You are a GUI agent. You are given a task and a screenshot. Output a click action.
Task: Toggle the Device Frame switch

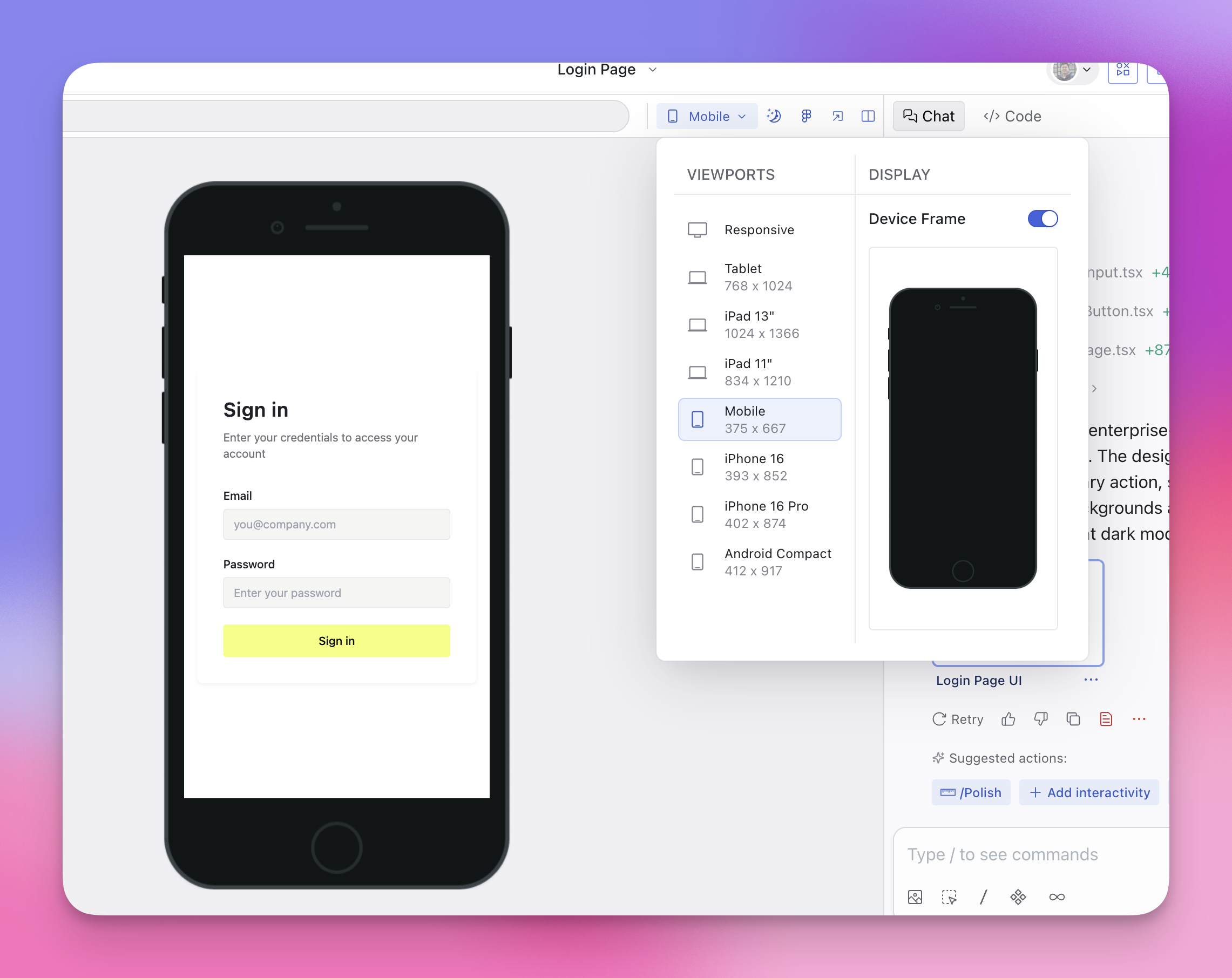1043,219
